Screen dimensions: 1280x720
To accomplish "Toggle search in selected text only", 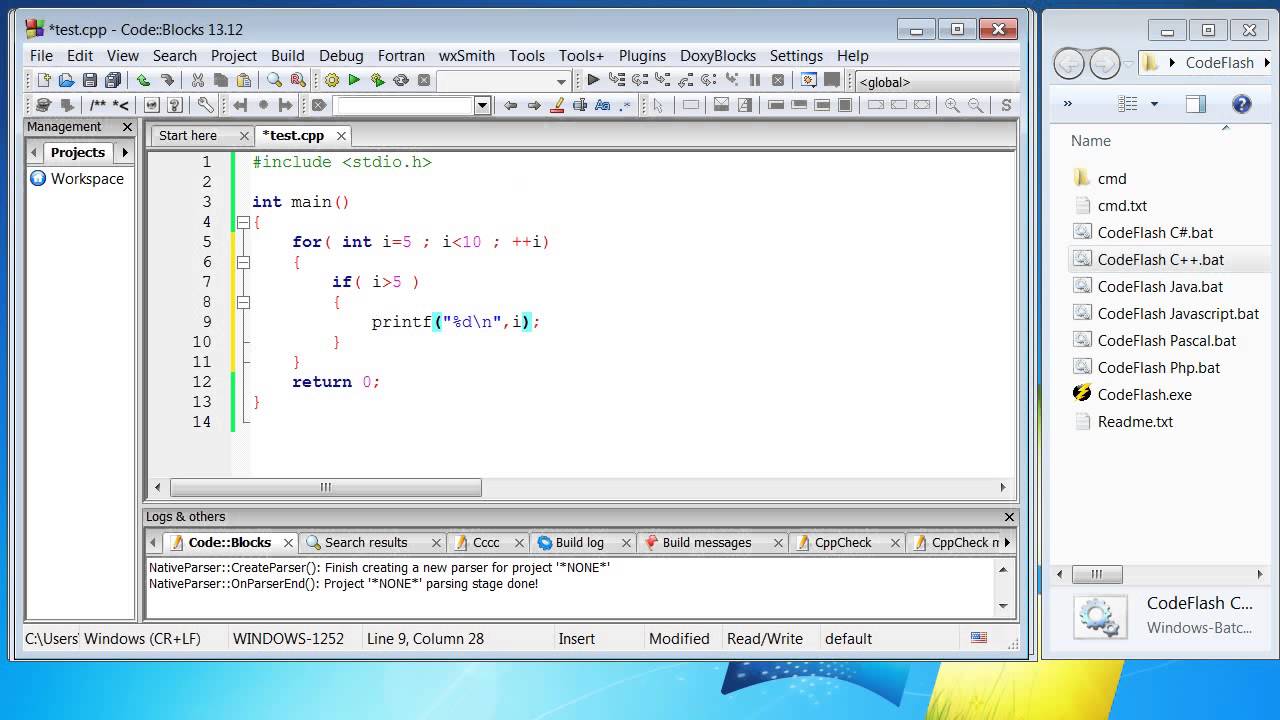I will click(x=580, y=105).
